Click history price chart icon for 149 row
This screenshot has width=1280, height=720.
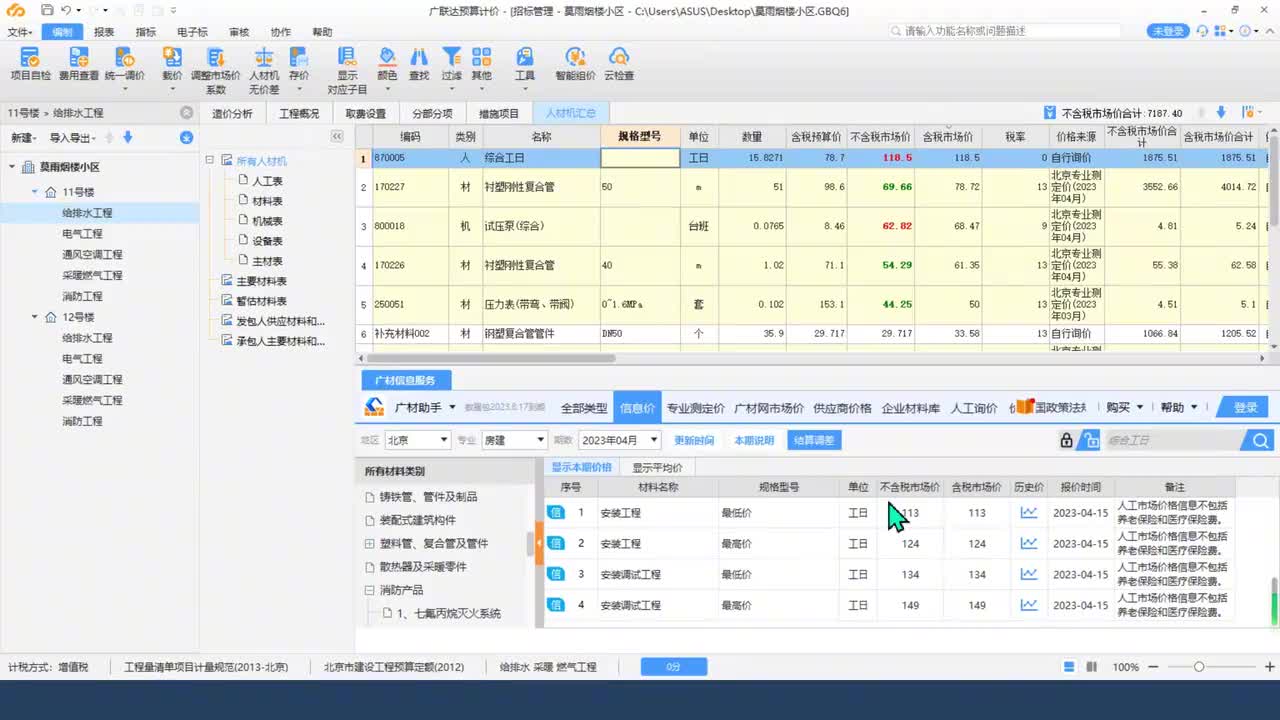[1029, 605]
